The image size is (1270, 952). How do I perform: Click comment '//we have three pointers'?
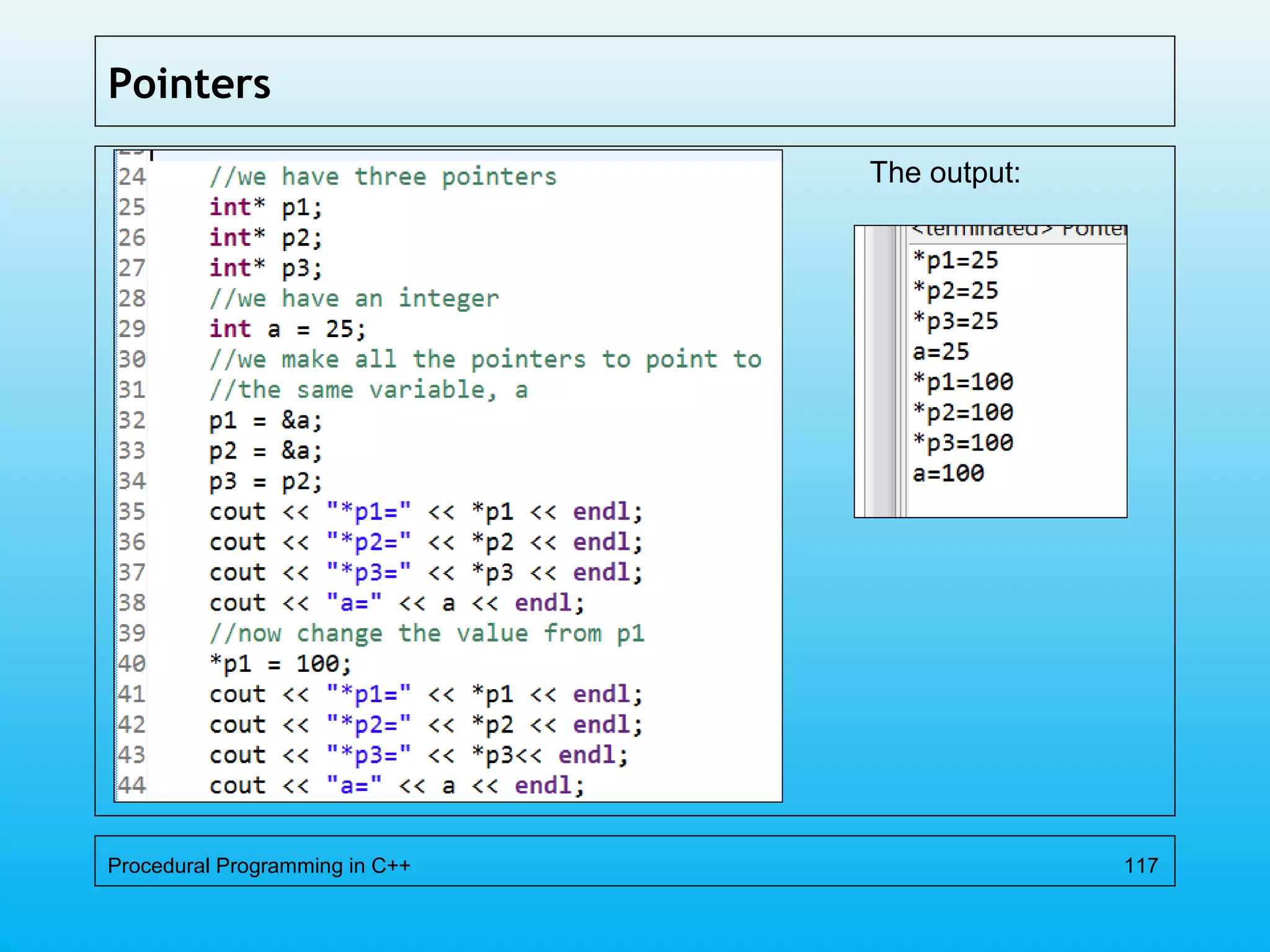click(383, 177)
